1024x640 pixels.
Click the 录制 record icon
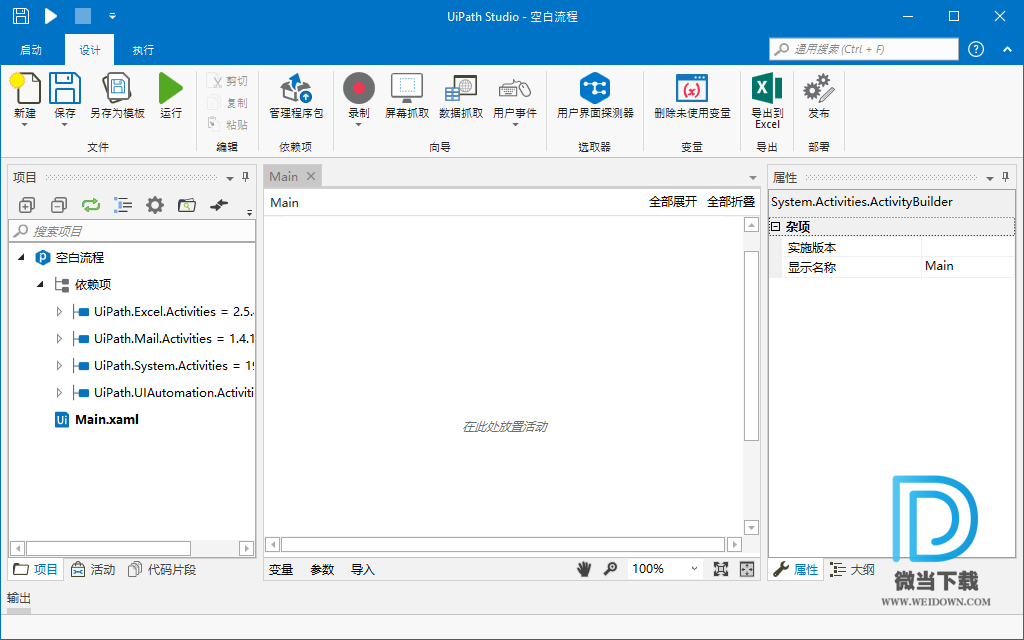pos(359,88)
